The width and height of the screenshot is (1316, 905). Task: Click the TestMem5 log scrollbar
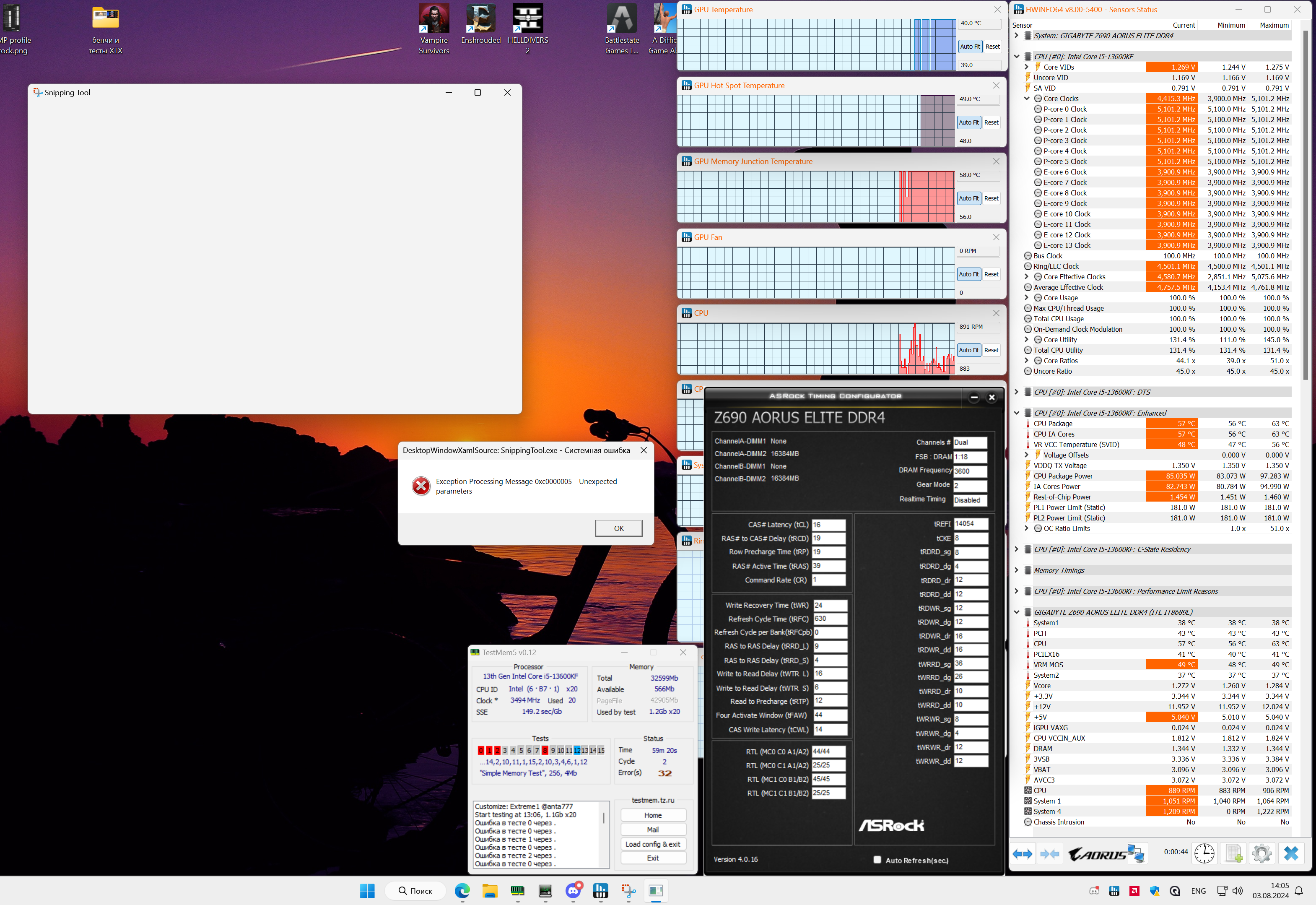[603, 818]
